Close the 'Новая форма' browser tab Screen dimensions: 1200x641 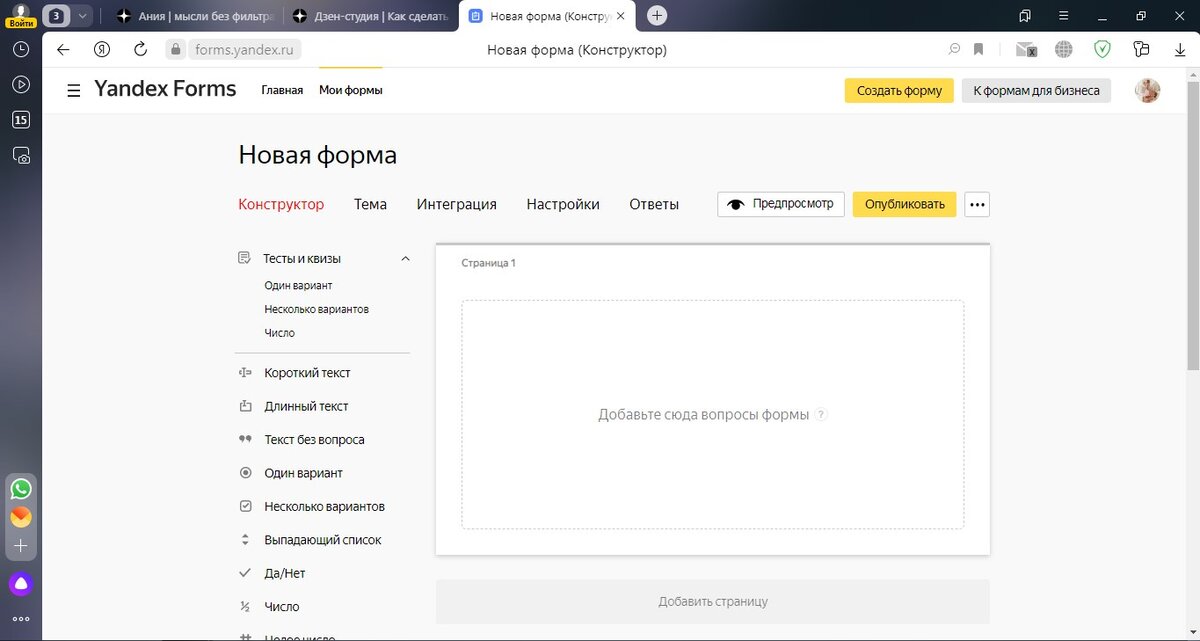point(621,16)
